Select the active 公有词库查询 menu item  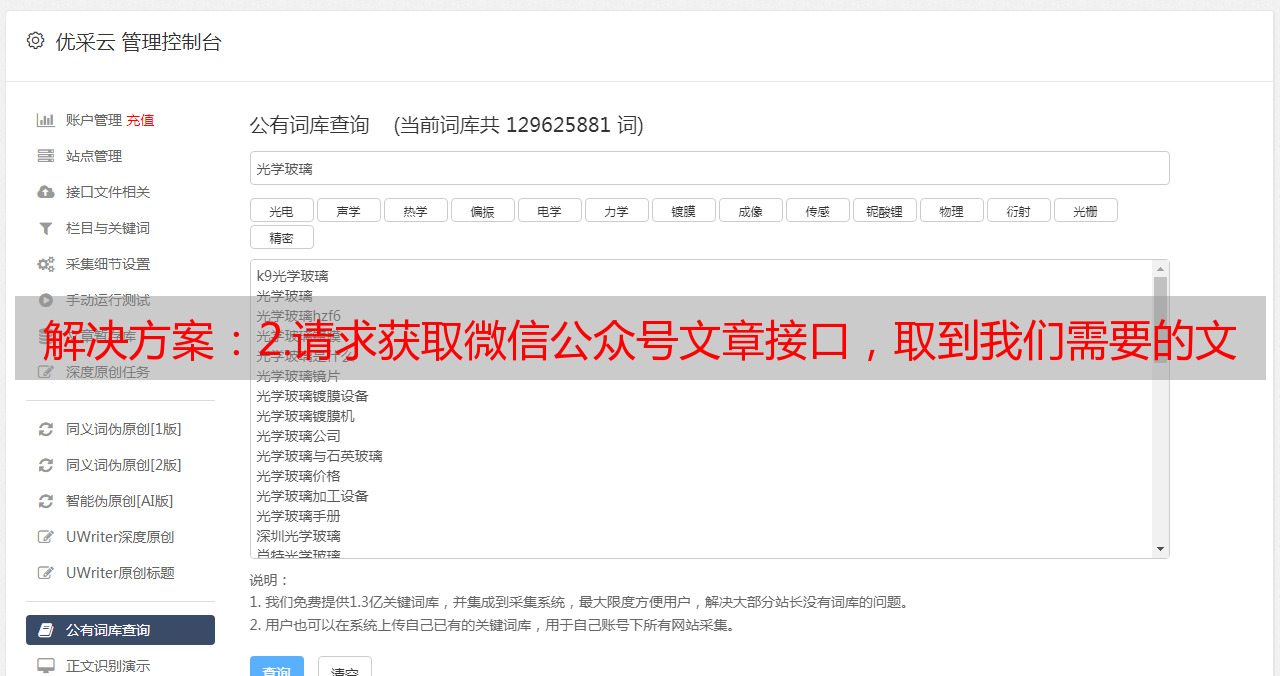pos(120,630)
